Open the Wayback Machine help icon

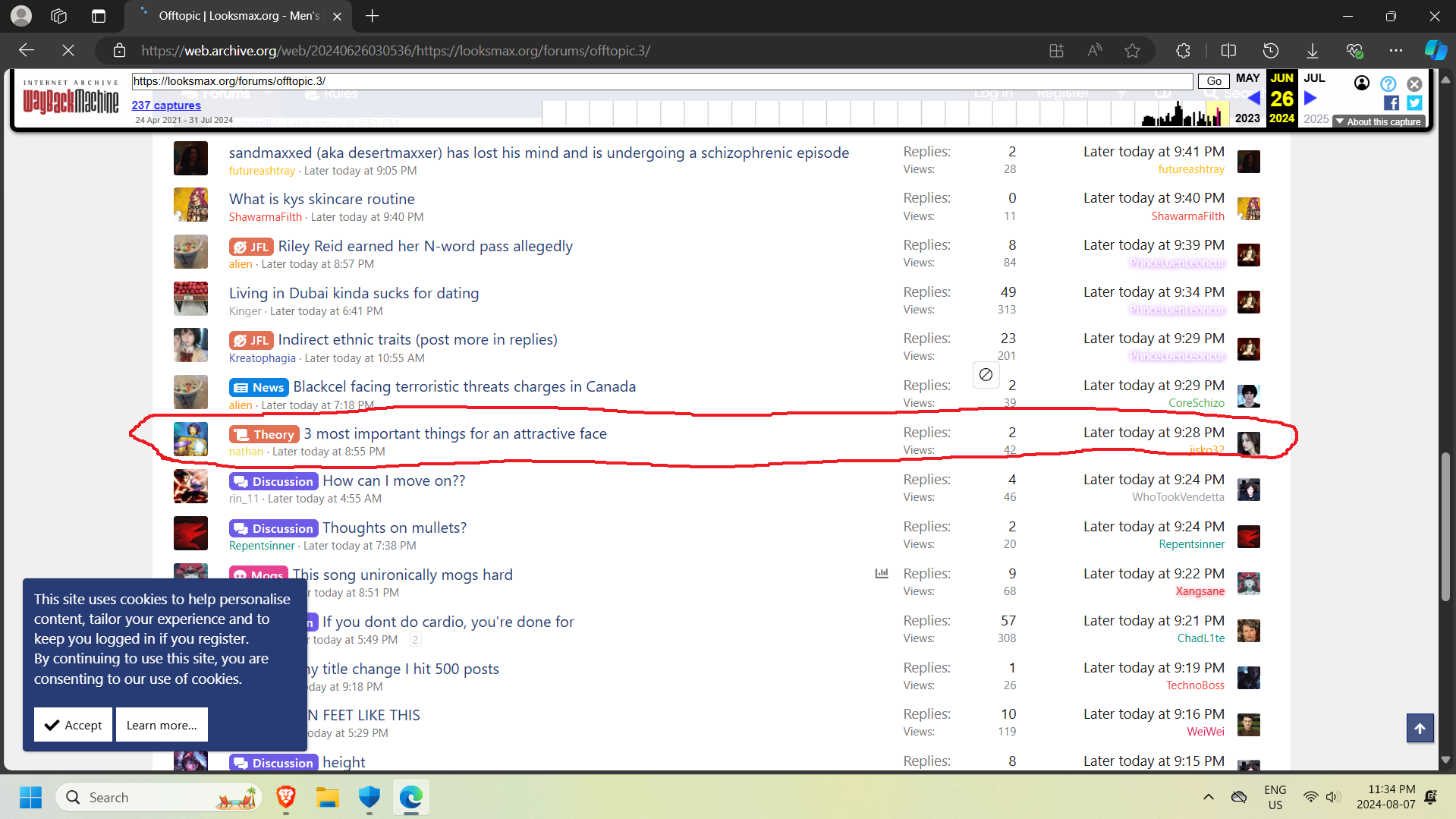(1388, 83)
